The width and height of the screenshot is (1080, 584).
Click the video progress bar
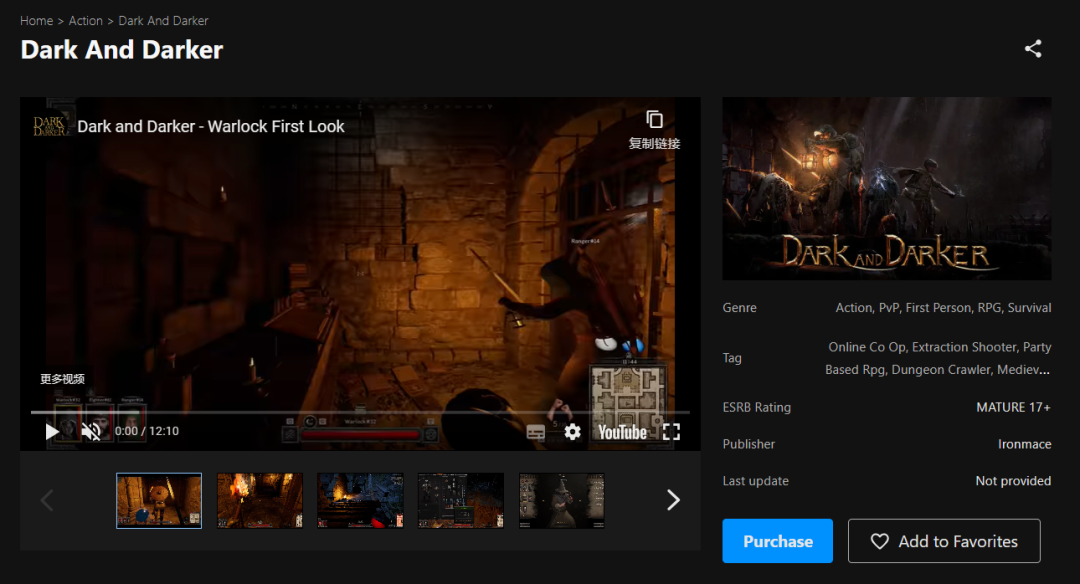tap(360, 412)
